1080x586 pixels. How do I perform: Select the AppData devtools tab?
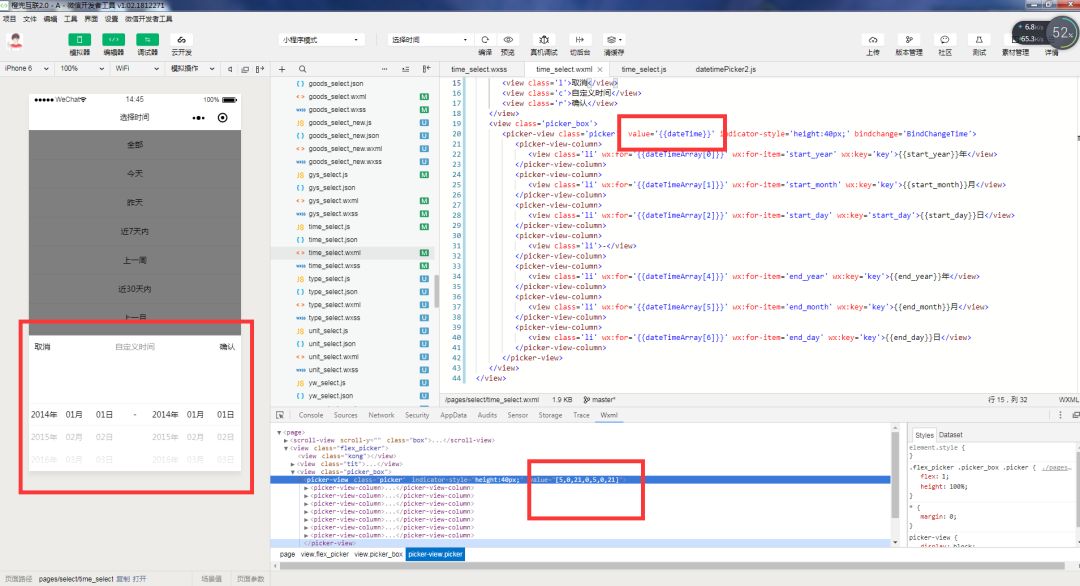pyautogui.click(x=453, y=415)
